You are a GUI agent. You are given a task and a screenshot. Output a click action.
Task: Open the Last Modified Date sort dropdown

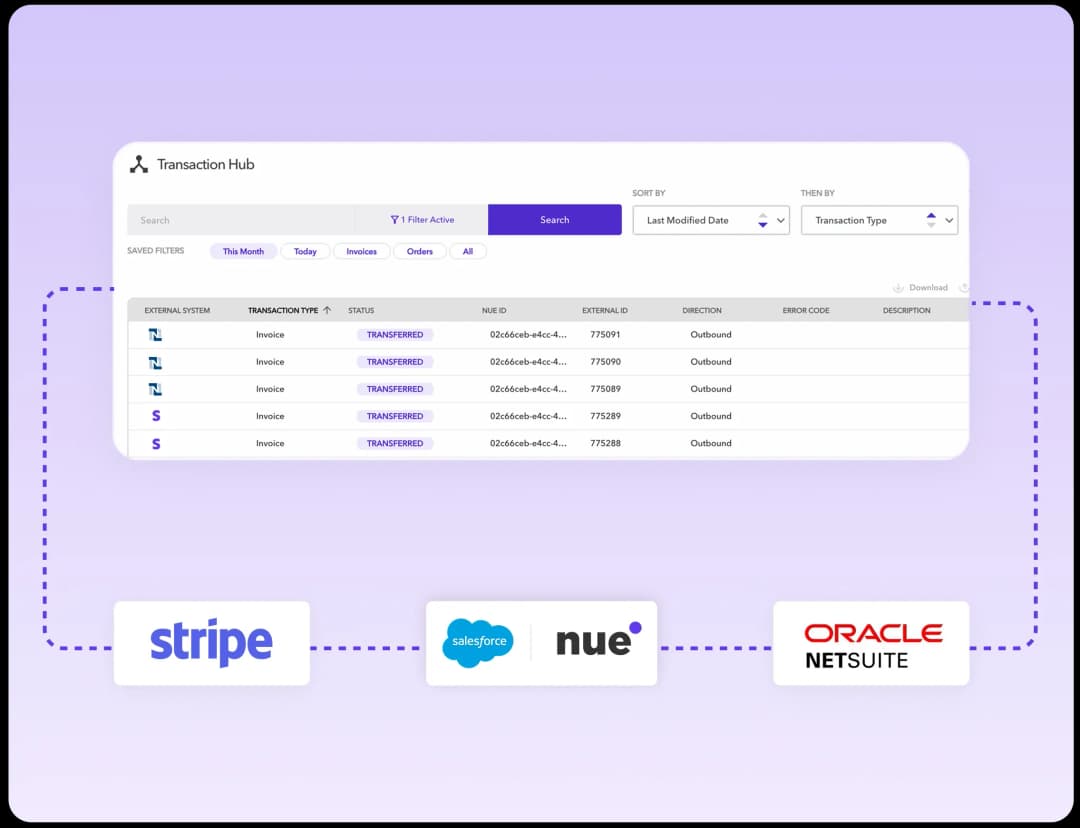pos(710,220)
